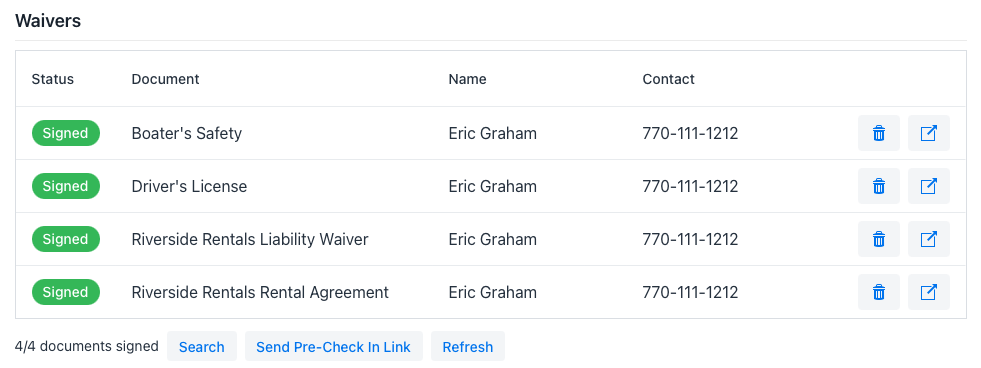Click the Name column header
This screenshot has height=368, width=981.
pos(467,79)
